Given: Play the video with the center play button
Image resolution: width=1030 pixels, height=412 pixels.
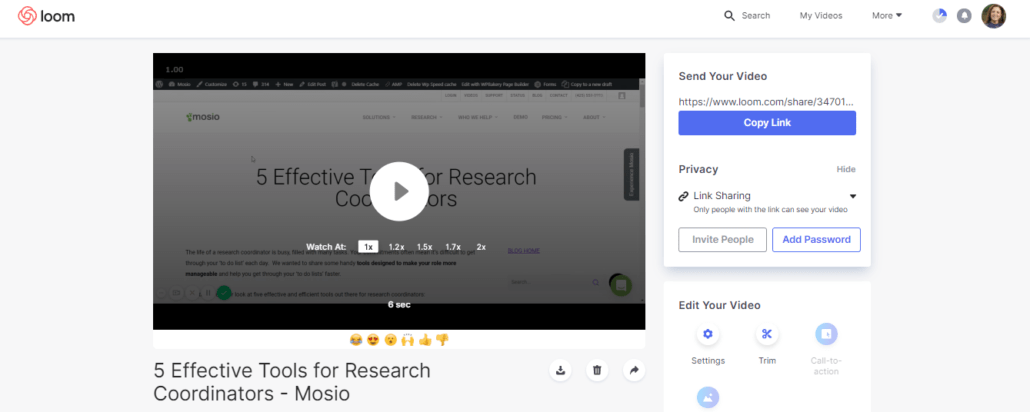Looking at the screenshot, I should [399, 191].
